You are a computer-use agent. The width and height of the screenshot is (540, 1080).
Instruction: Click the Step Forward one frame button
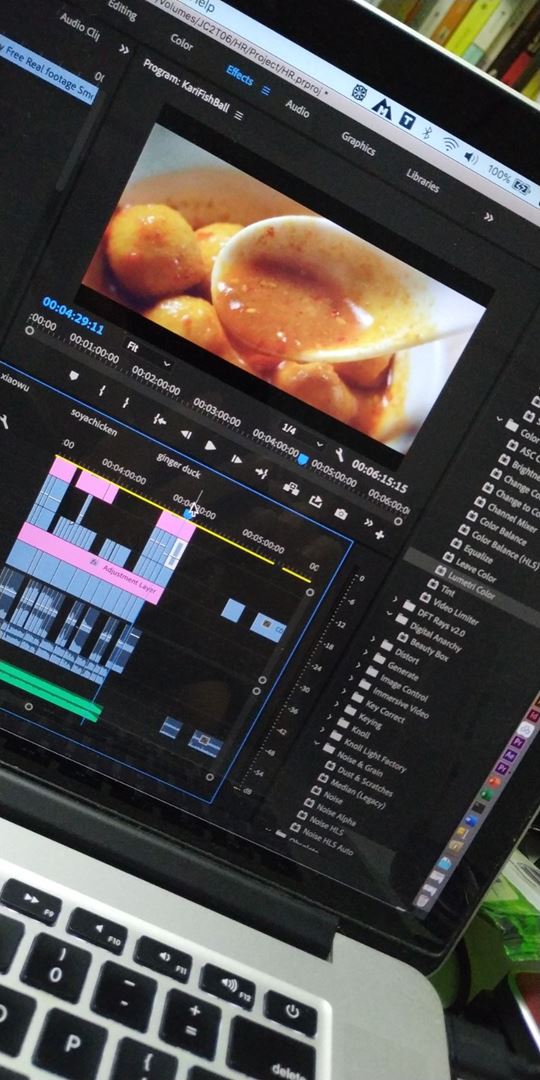tap(236, 459)
